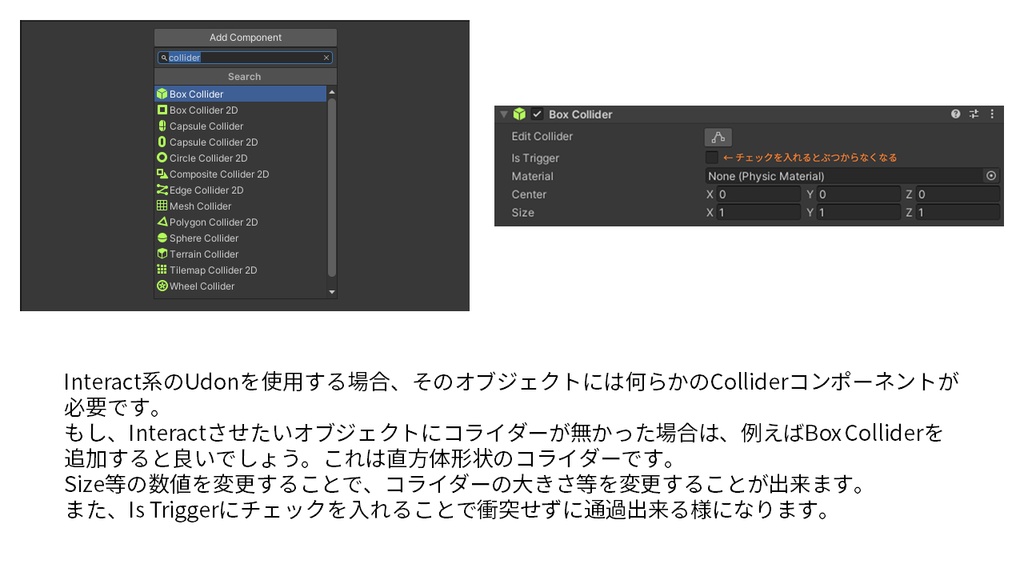Click the Box Collider help question mark
Screen dimensions: 1024x576
click(x=954, y=112)
